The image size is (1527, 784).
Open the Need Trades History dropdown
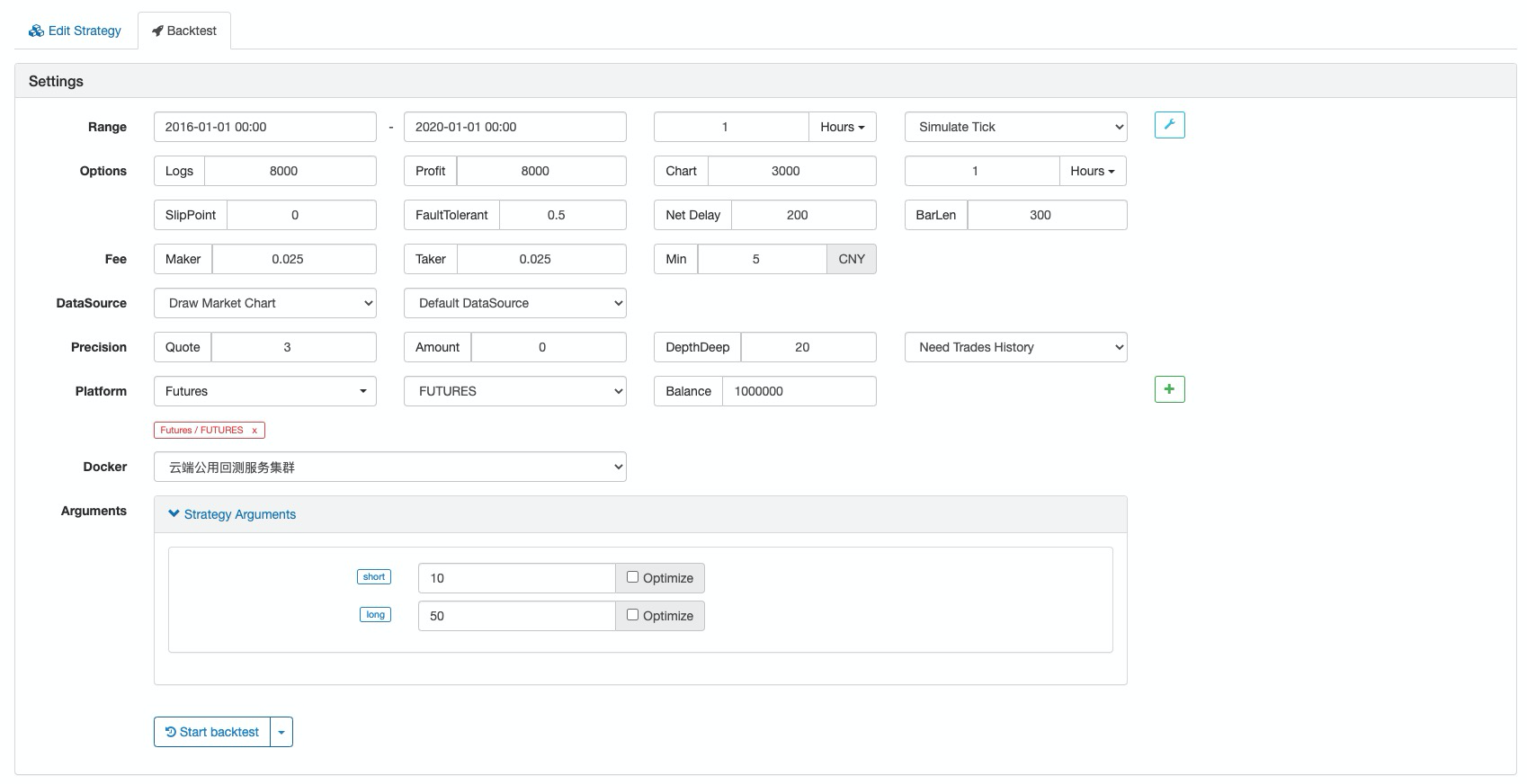point(1015,347)
